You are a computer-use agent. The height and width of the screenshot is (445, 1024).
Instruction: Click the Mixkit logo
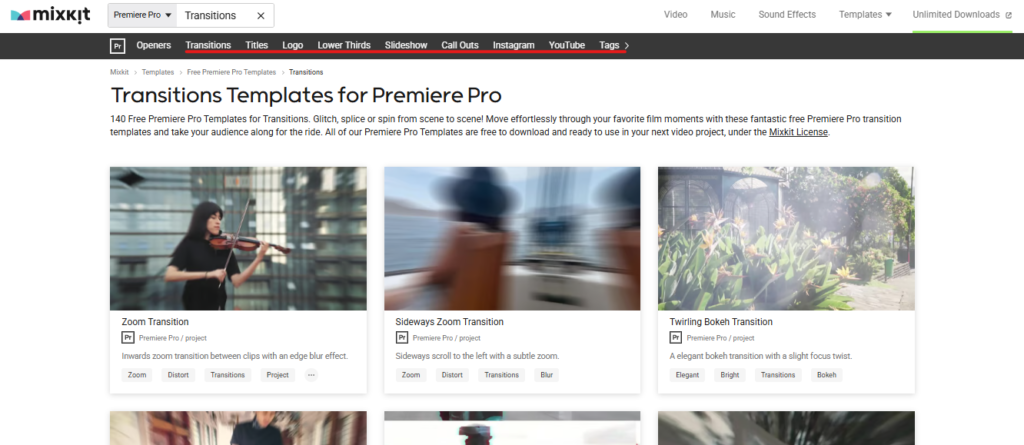50,15
